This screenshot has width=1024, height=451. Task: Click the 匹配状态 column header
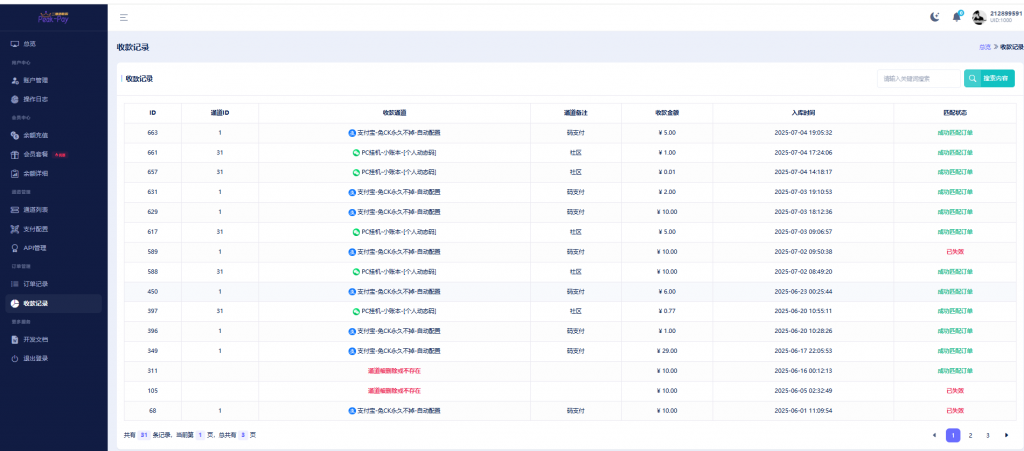955,113
